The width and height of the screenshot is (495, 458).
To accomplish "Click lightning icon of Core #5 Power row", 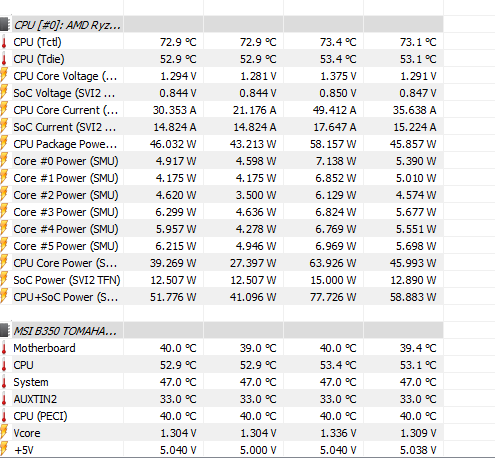I will click(x=4, y=245).
